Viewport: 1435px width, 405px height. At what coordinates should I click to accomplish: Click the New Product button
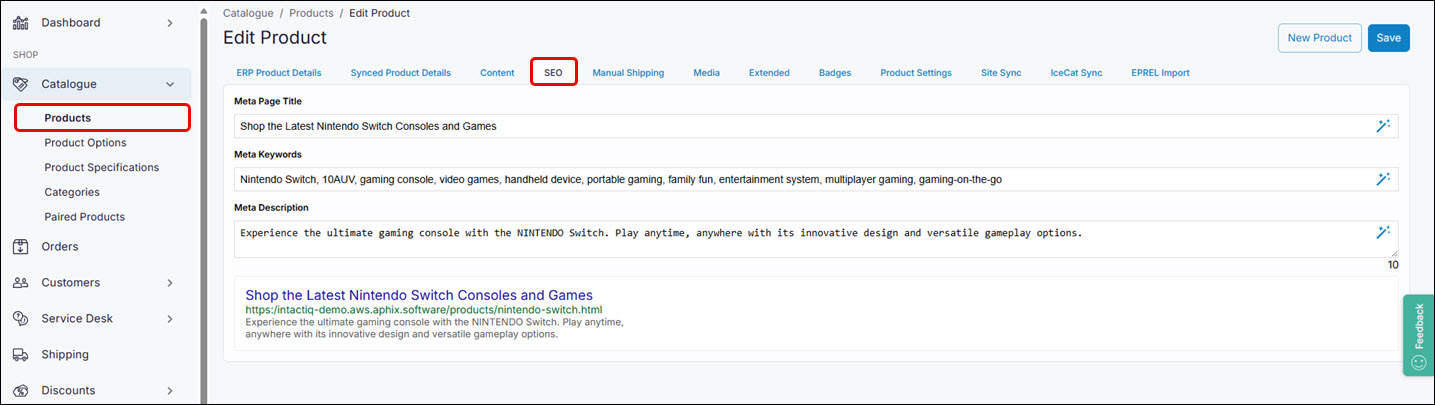click(1319, 38)
